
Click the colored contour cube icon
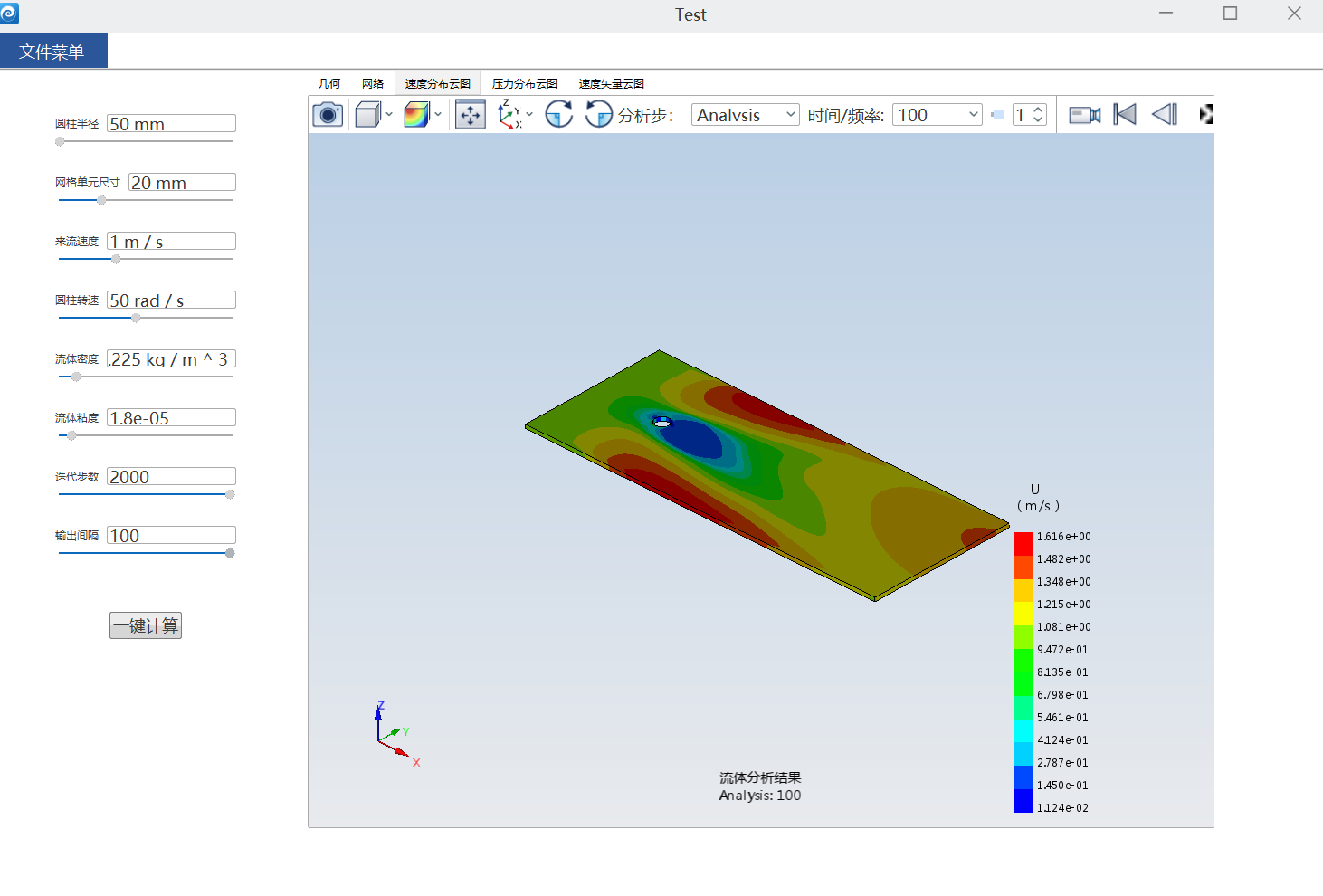pyautogui.click(x=416, y=115)
